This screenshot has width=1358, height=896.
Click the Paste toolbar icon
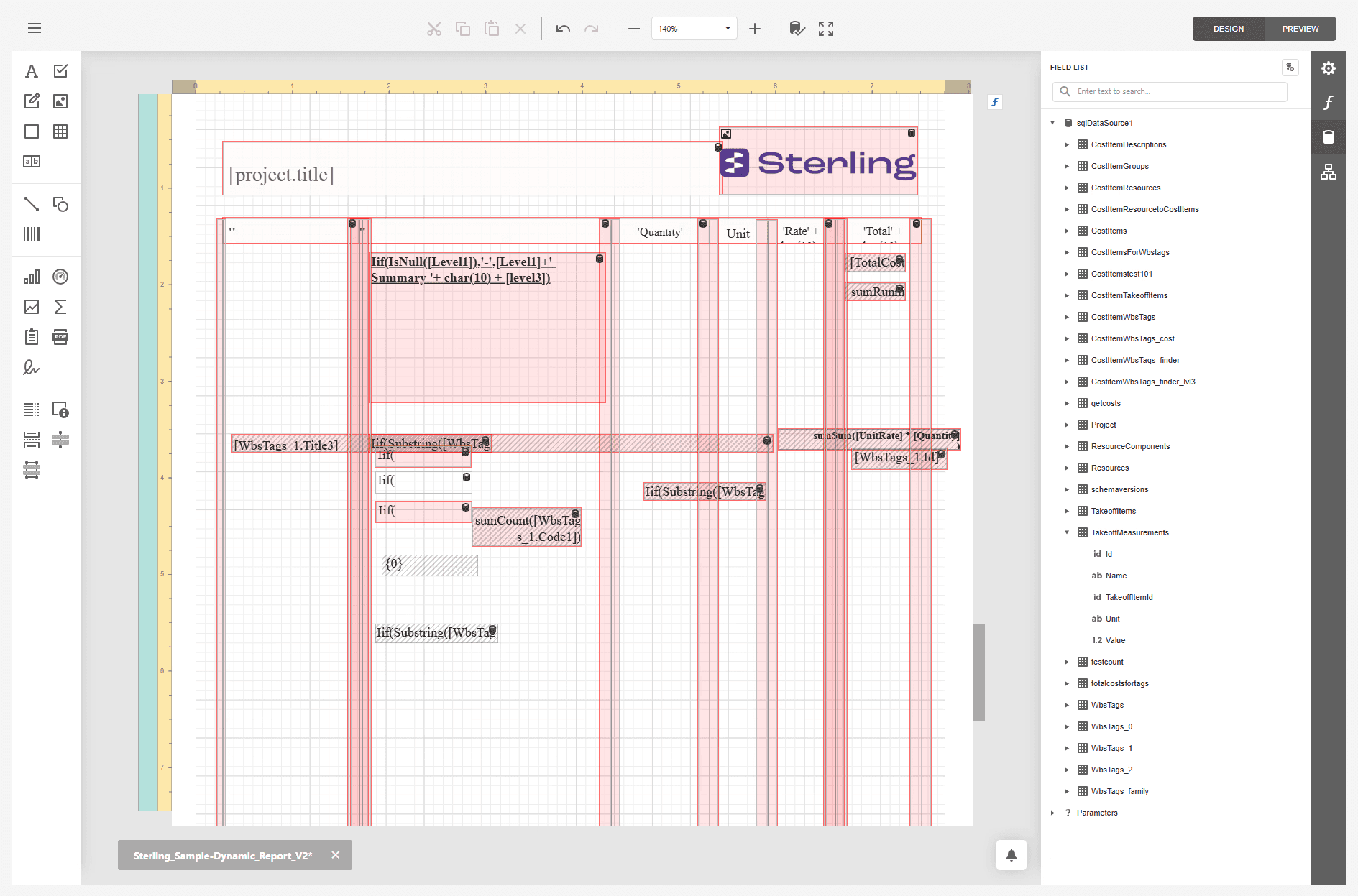tap(492, 29)
